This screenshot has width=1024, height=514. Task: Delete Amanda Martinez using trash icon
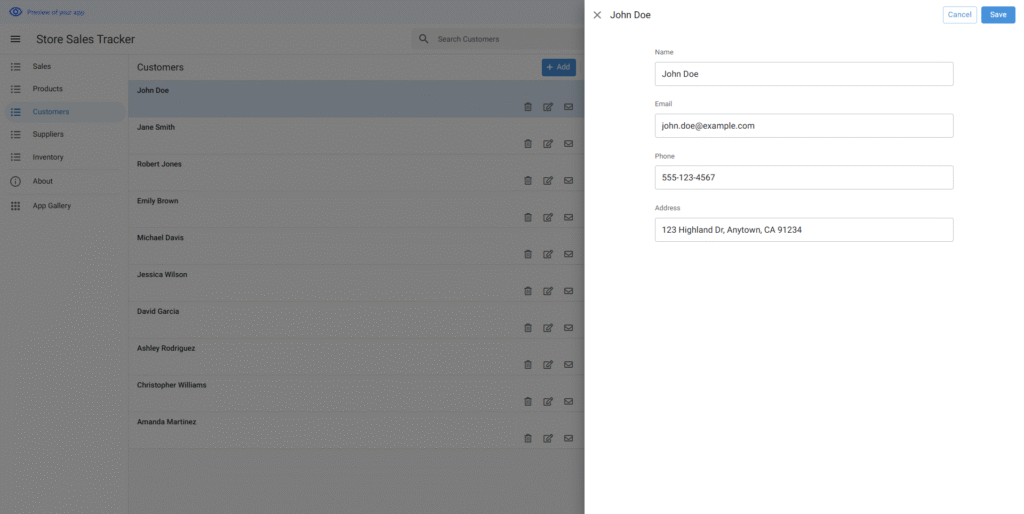(528, 438)
